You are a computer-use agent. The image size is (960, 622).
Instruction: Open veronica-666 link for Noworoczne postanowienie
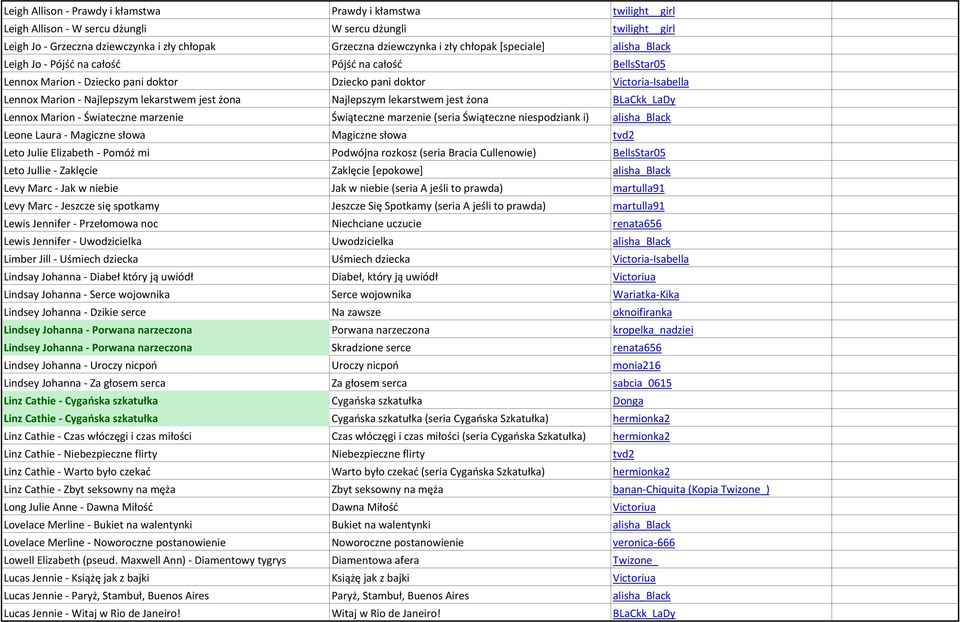pyautogui.click(x=644, y=544)
